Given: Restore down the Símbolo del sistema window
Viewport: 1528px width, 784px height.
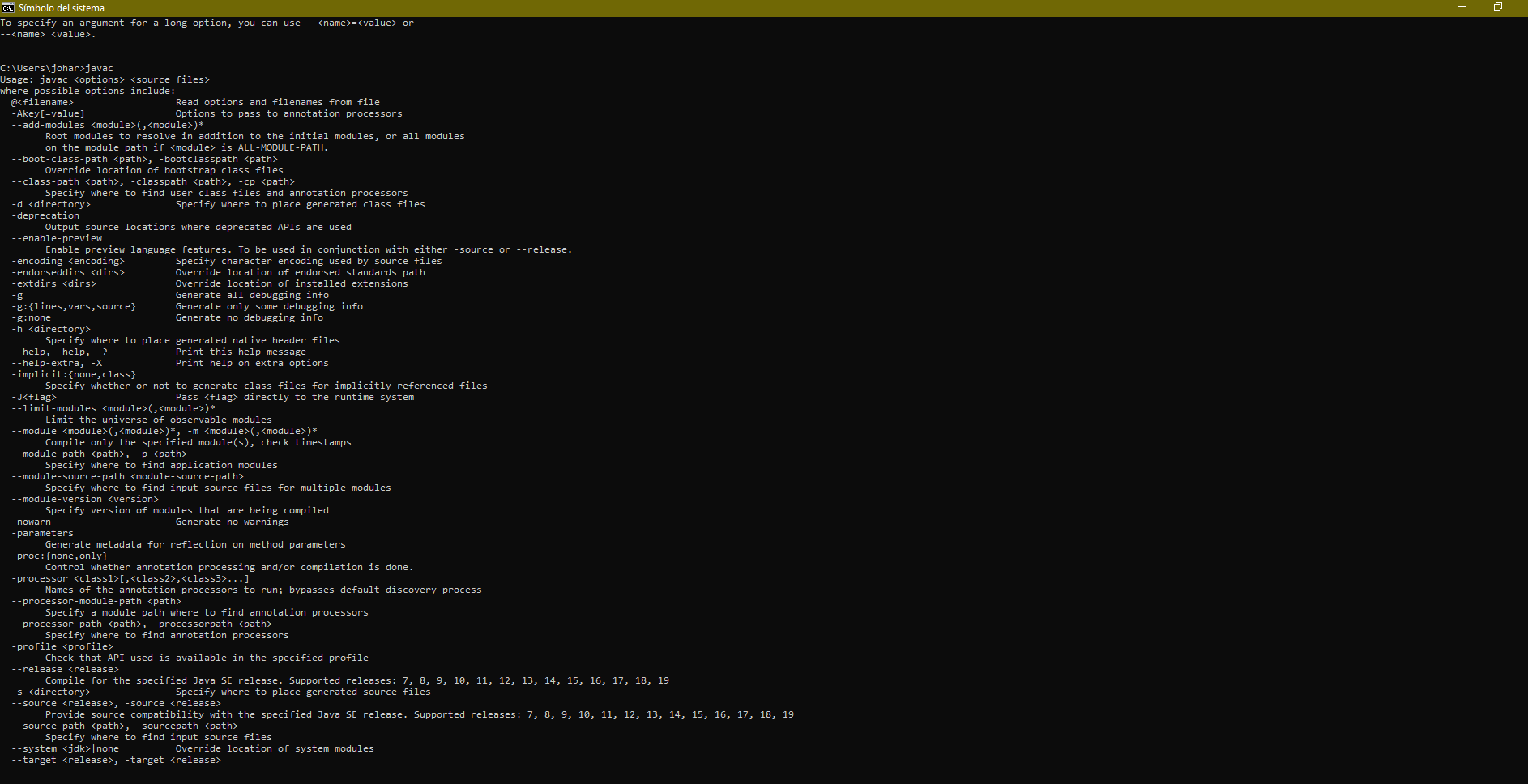Looking at the screenshot, I should click(x=1498, y=7).
